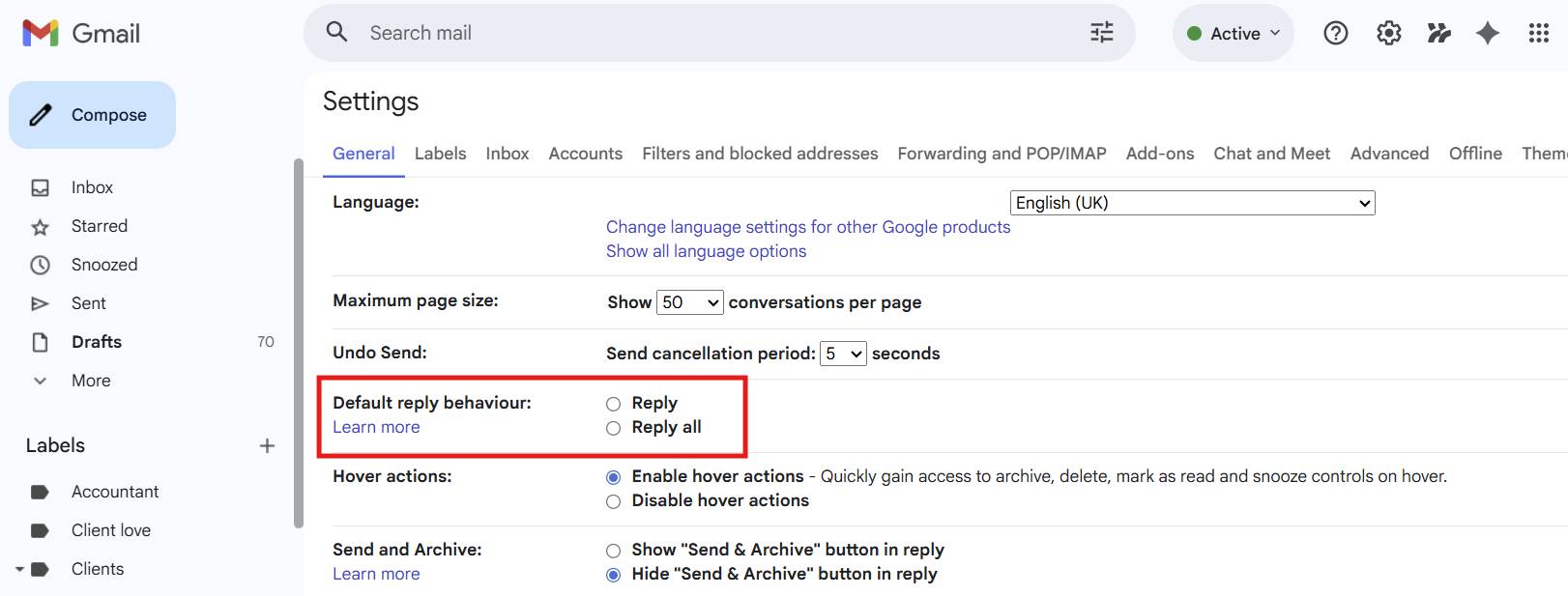The height and width of the screenshot is (596, 1568).
Task: Open the send cancellation period dropdown
Action: pyautogui.click(x=843, y=354)
